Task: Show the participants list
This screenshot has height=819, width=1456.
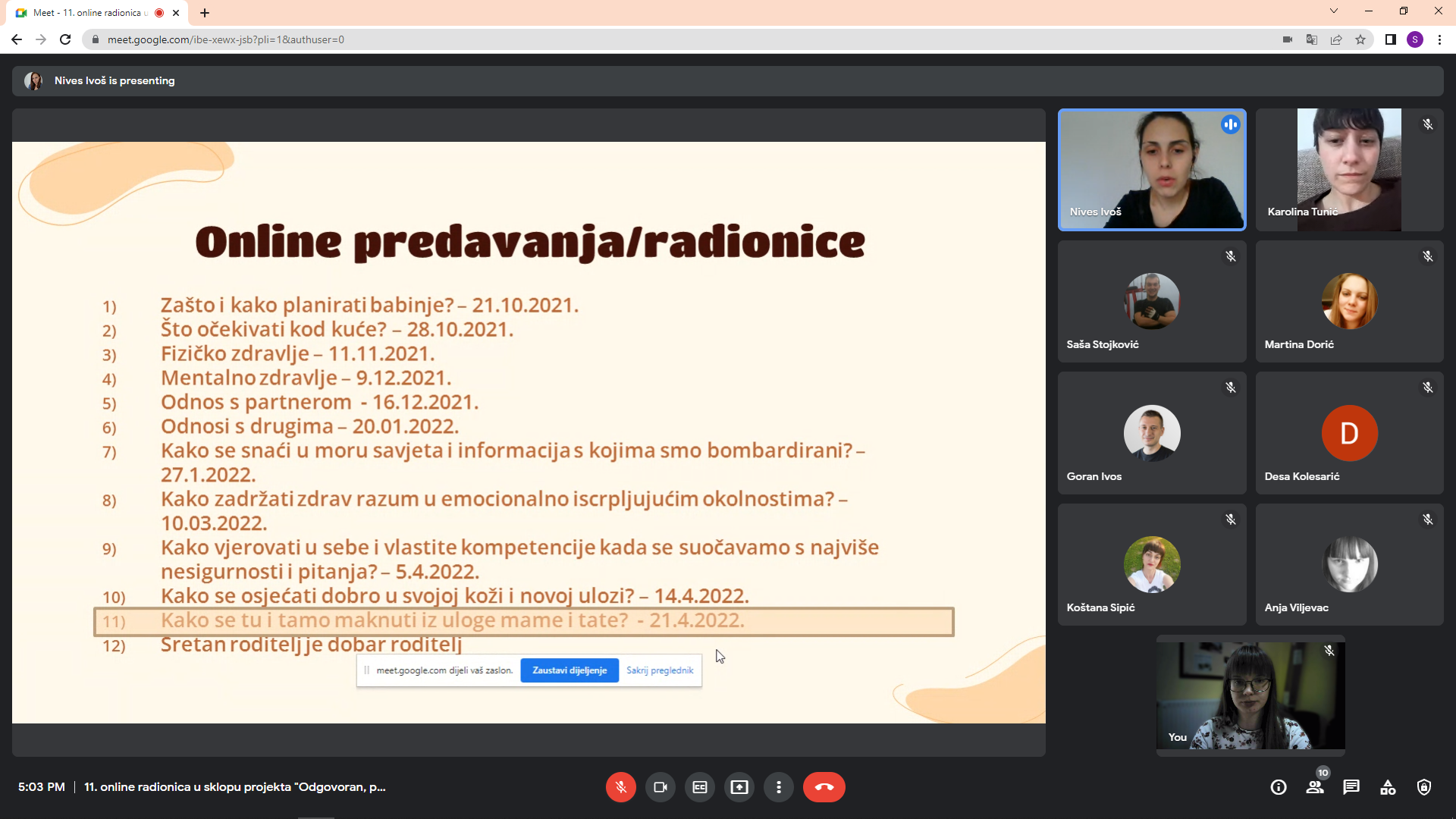Action: tap(1315, 787)
